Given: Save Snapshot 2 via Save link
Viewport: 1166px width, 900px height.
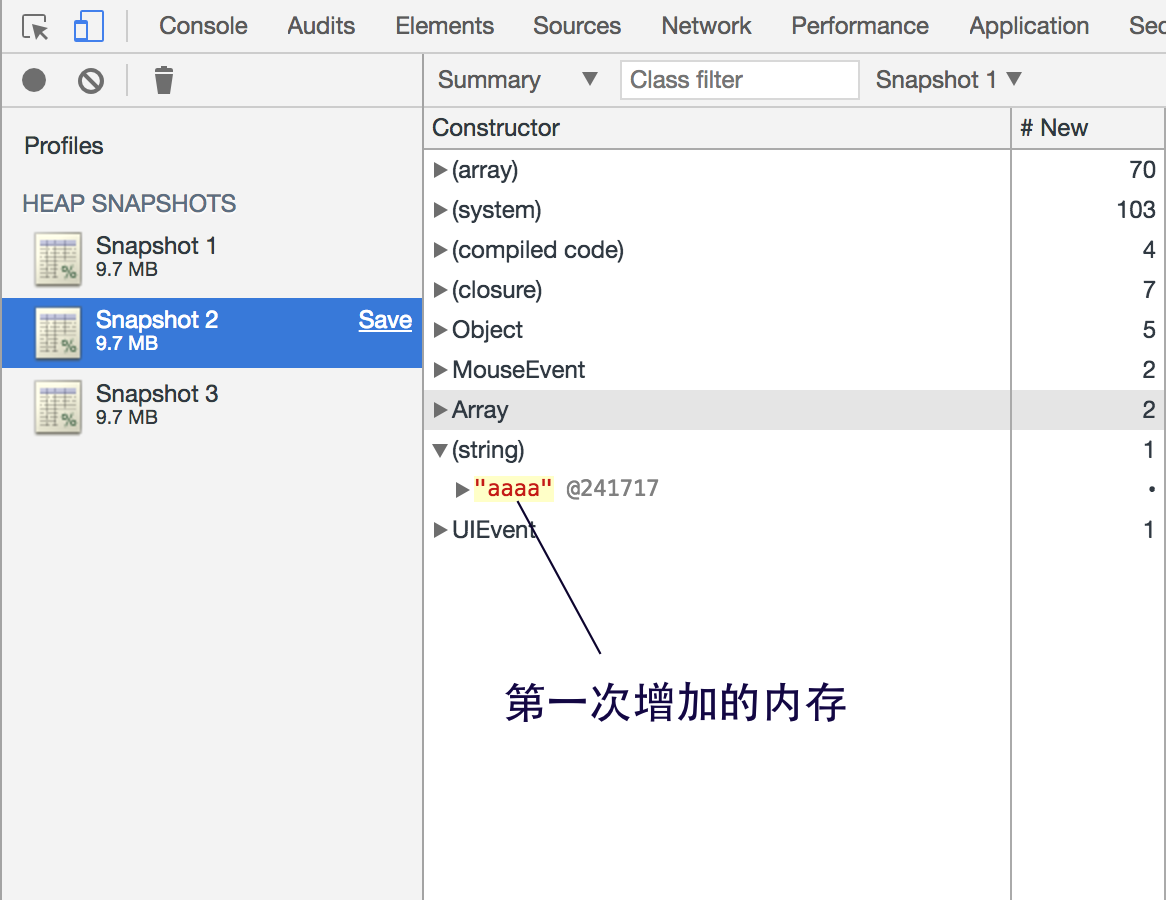Looking at the screenshot, I should tap(385, 320).
